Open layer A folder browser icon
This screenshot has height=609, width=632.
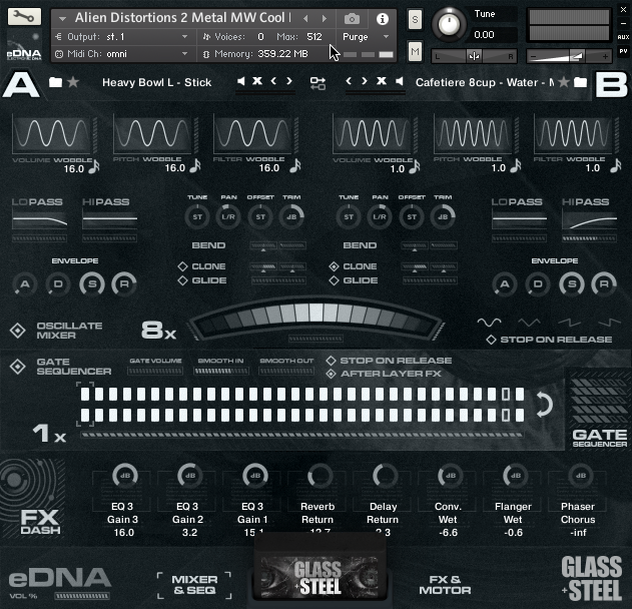coord(56,82)
